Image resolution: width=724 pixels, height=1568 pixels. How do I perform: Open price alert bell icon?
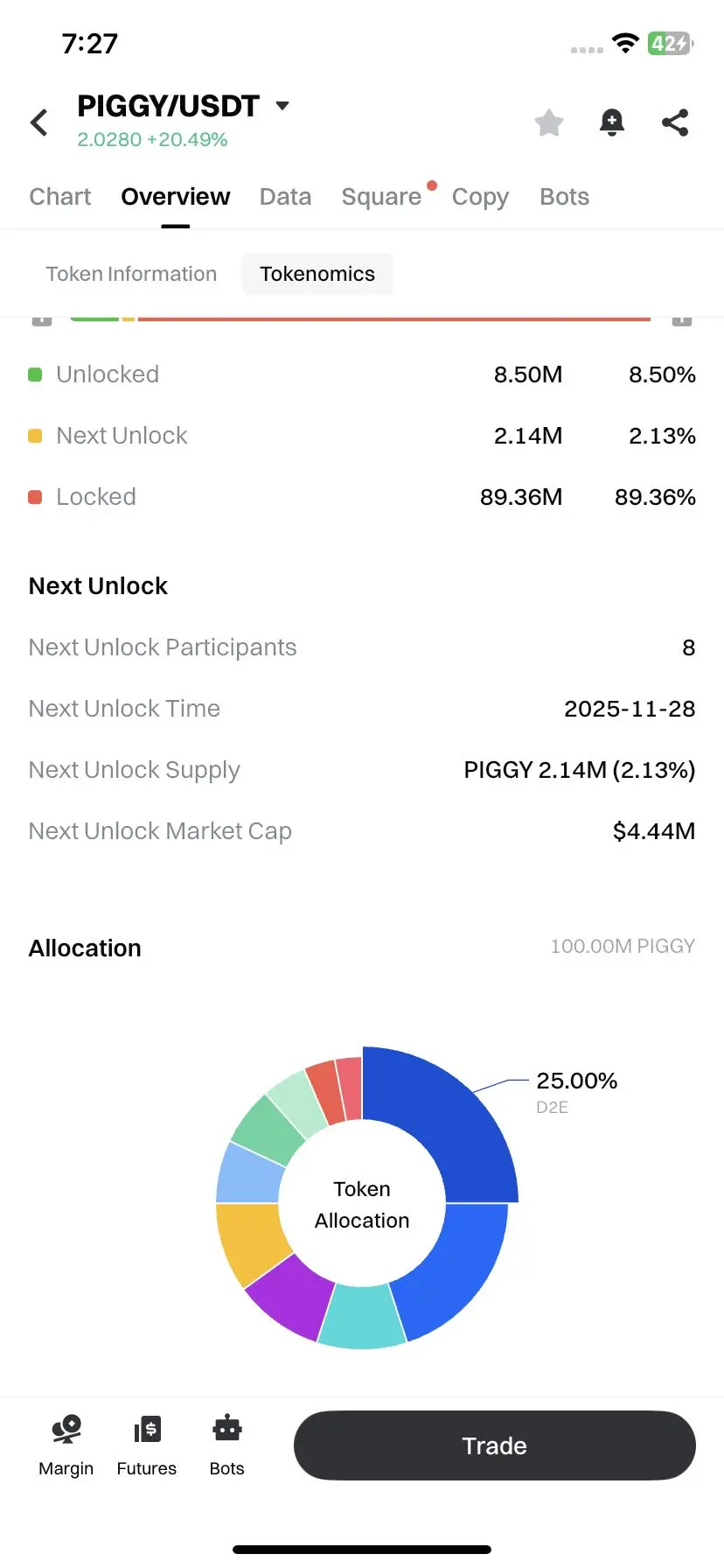612,122
